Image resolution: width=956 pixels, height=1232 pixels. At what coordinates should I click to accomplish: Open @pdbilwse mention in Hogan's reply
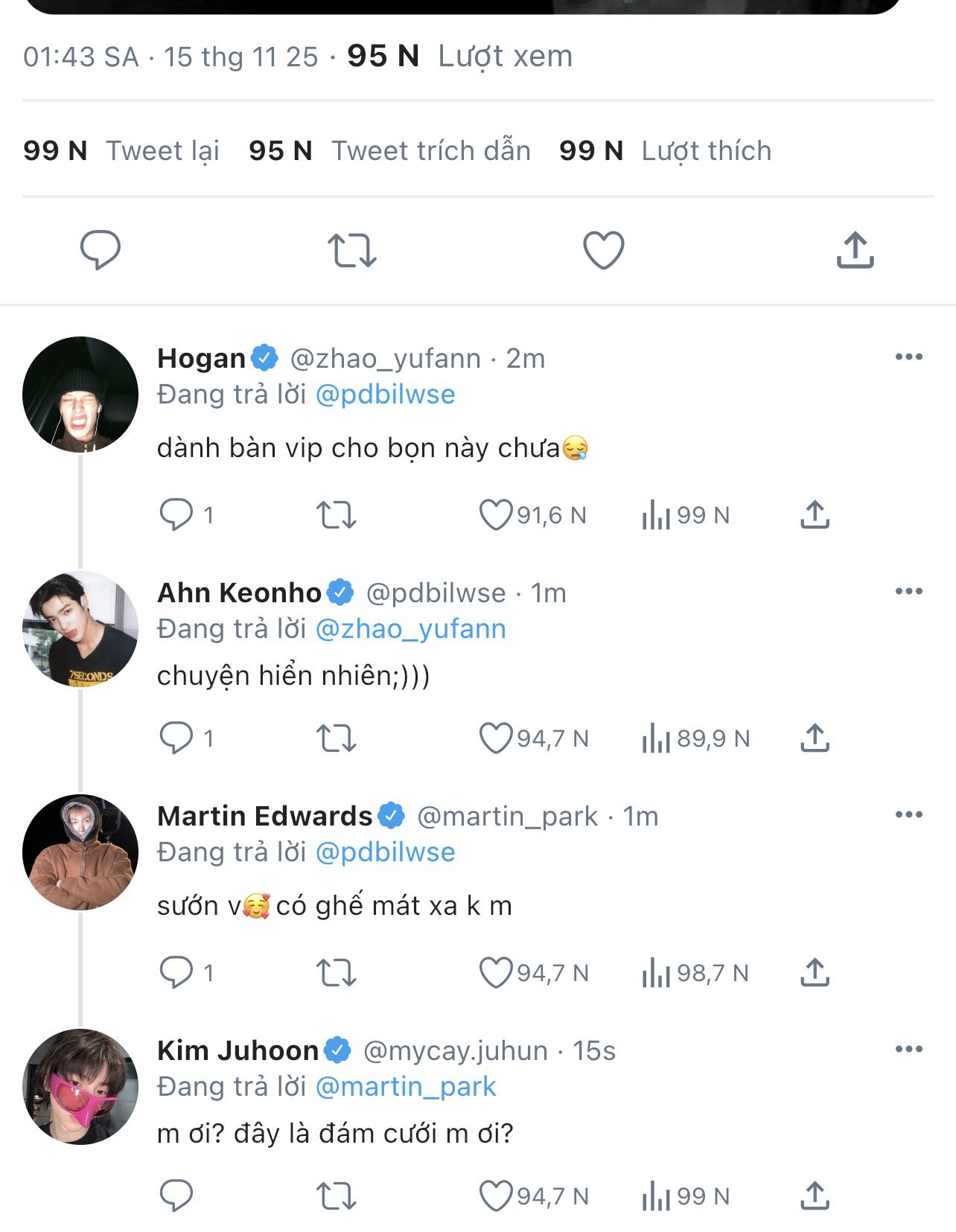[x=385, y=395]
